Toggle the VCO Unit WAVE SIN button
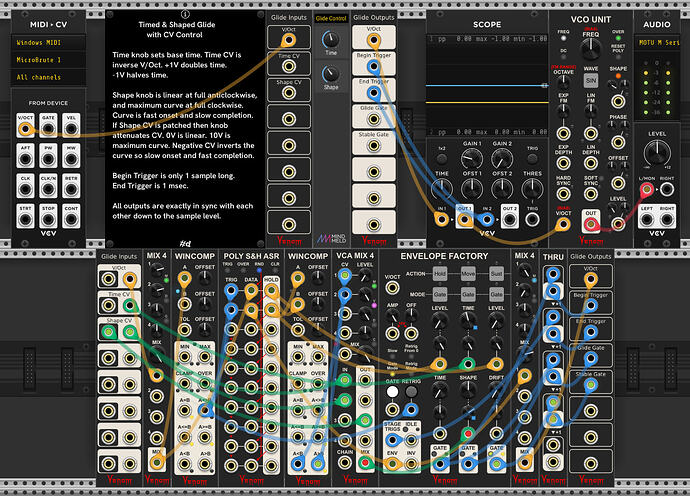Screen dimensions: 690x496 pyautogui.click(x=591, y=81)
